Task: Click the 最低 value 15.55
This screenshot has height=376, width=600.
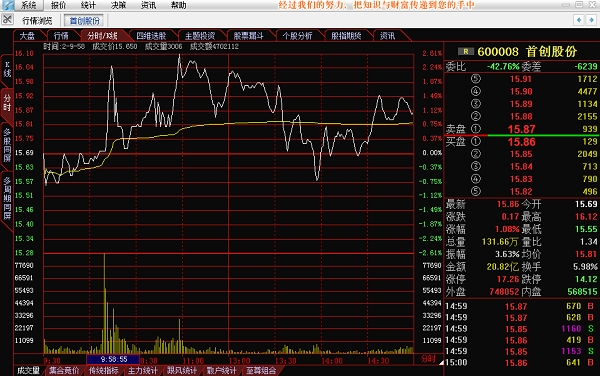Action: pos(586,229)
